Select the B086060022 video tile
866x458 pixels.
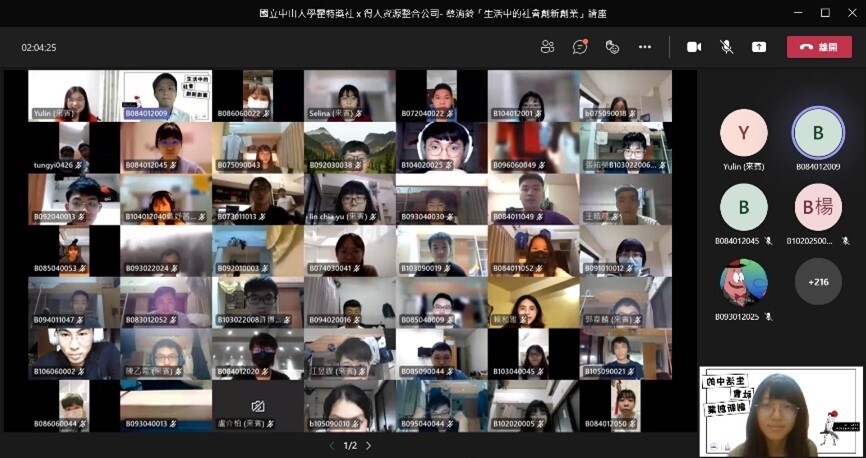tap(258, 96)
